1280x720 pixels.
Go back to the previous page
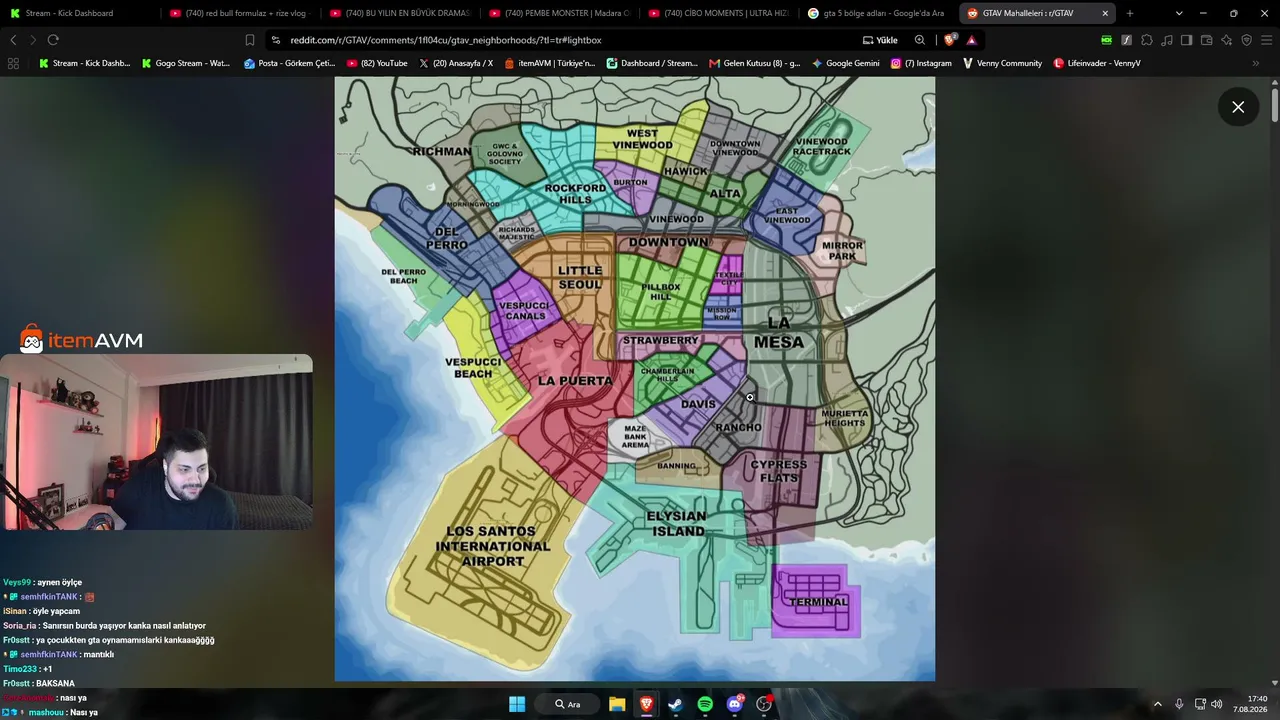(x=13, y=40)
